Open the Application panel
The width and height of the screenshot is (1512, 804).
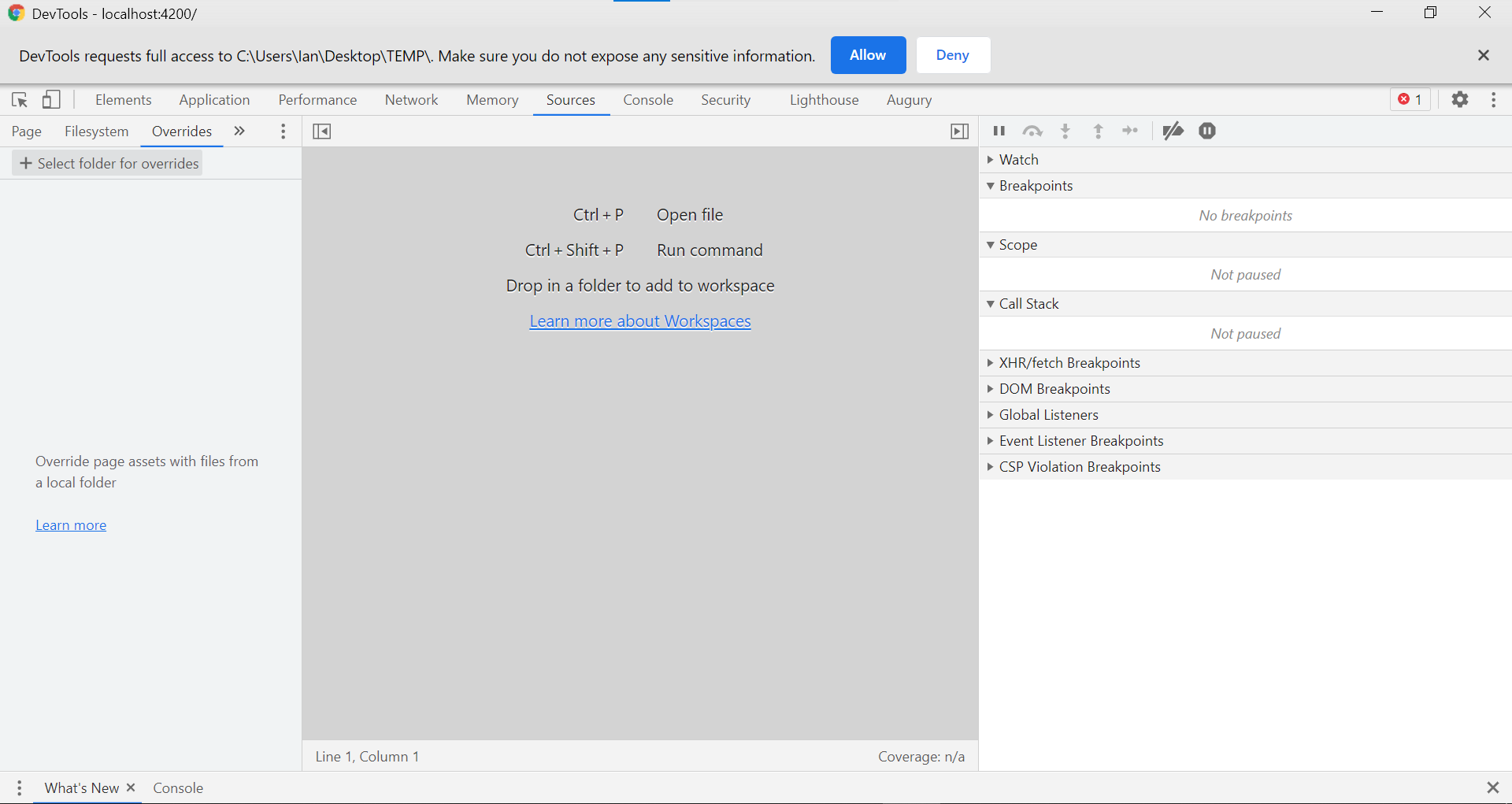pos(214,100)
